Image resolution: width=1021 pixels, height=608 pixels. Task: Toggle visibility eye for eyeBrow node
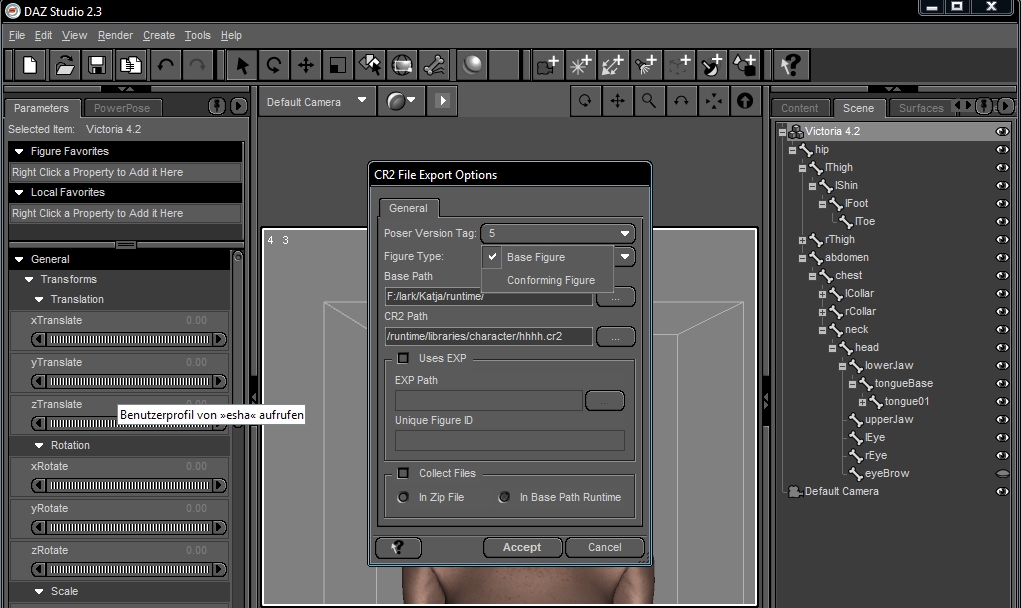[x=1002, y=474]
